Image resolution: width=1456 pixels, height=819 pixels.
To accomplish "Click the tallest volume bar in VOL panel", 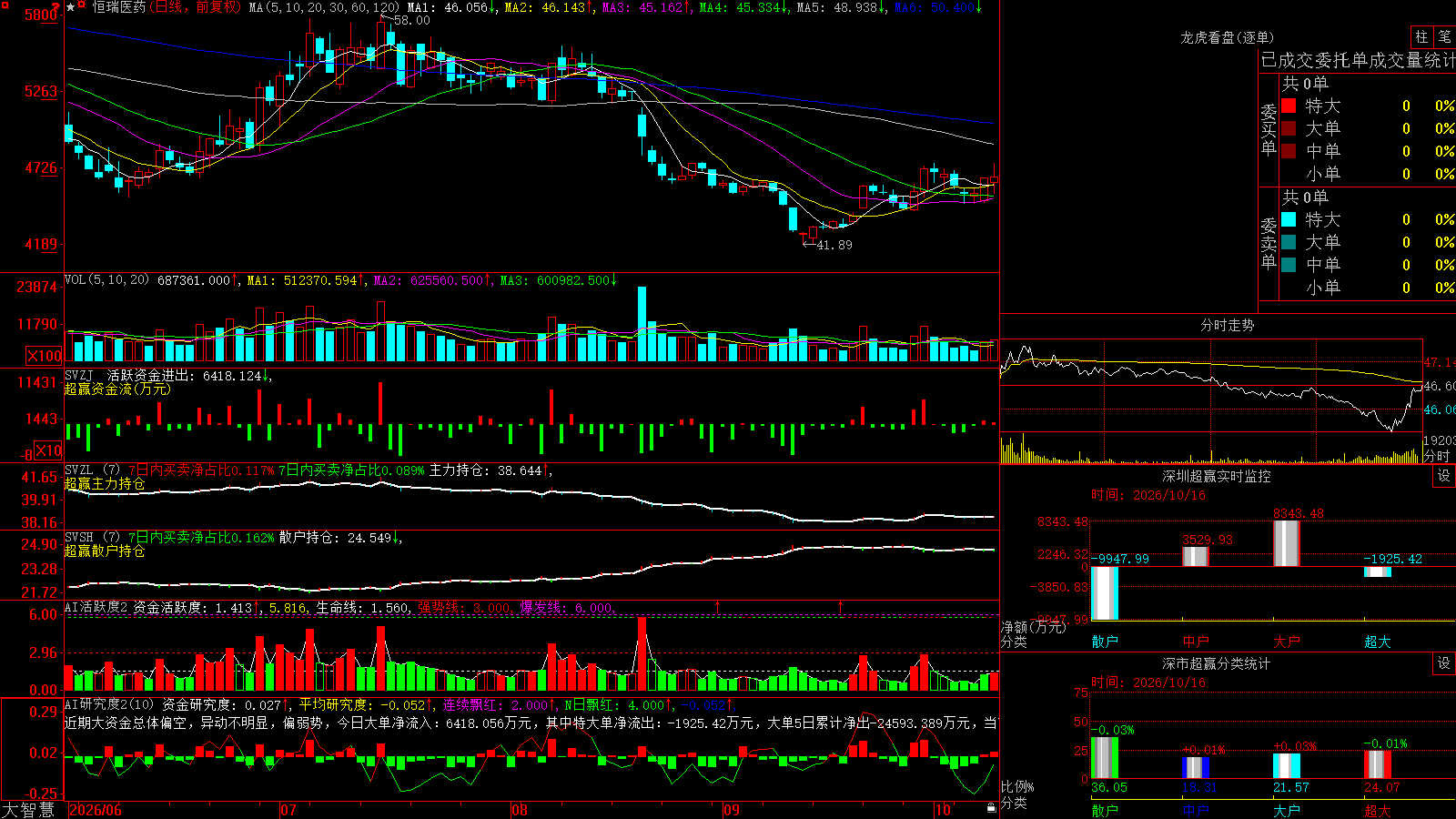I will pyautogui.click(x=642, y=324).
